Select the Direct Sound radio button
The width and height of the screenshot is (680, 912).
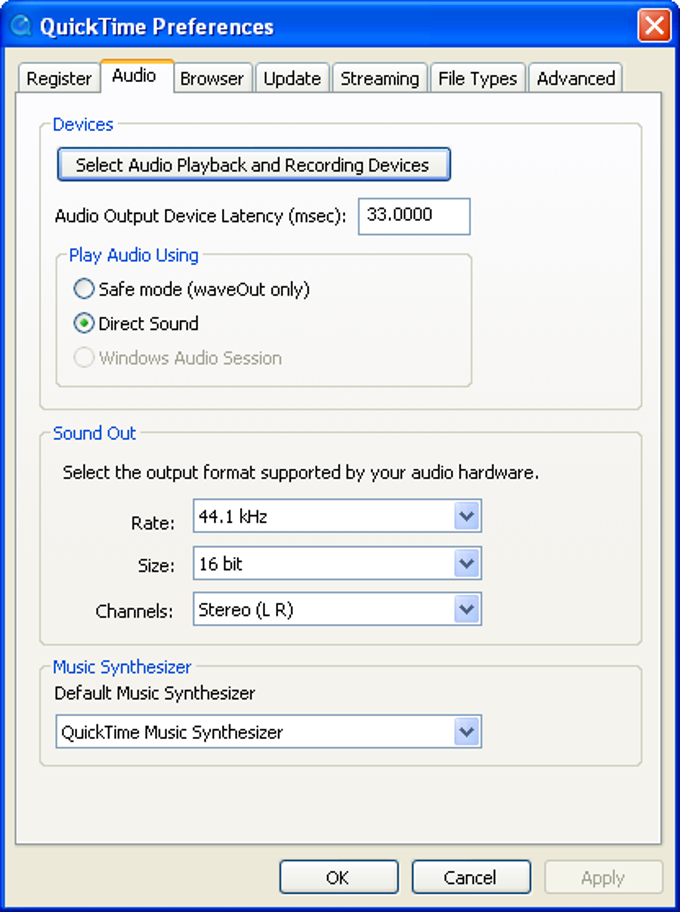84,323
